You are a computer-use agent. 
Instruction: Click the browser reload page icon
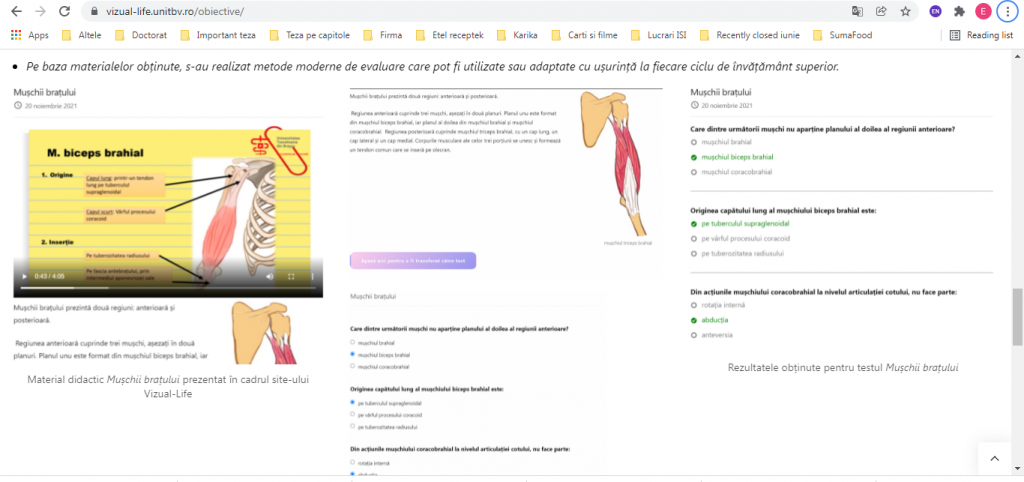tap(65, 11)
